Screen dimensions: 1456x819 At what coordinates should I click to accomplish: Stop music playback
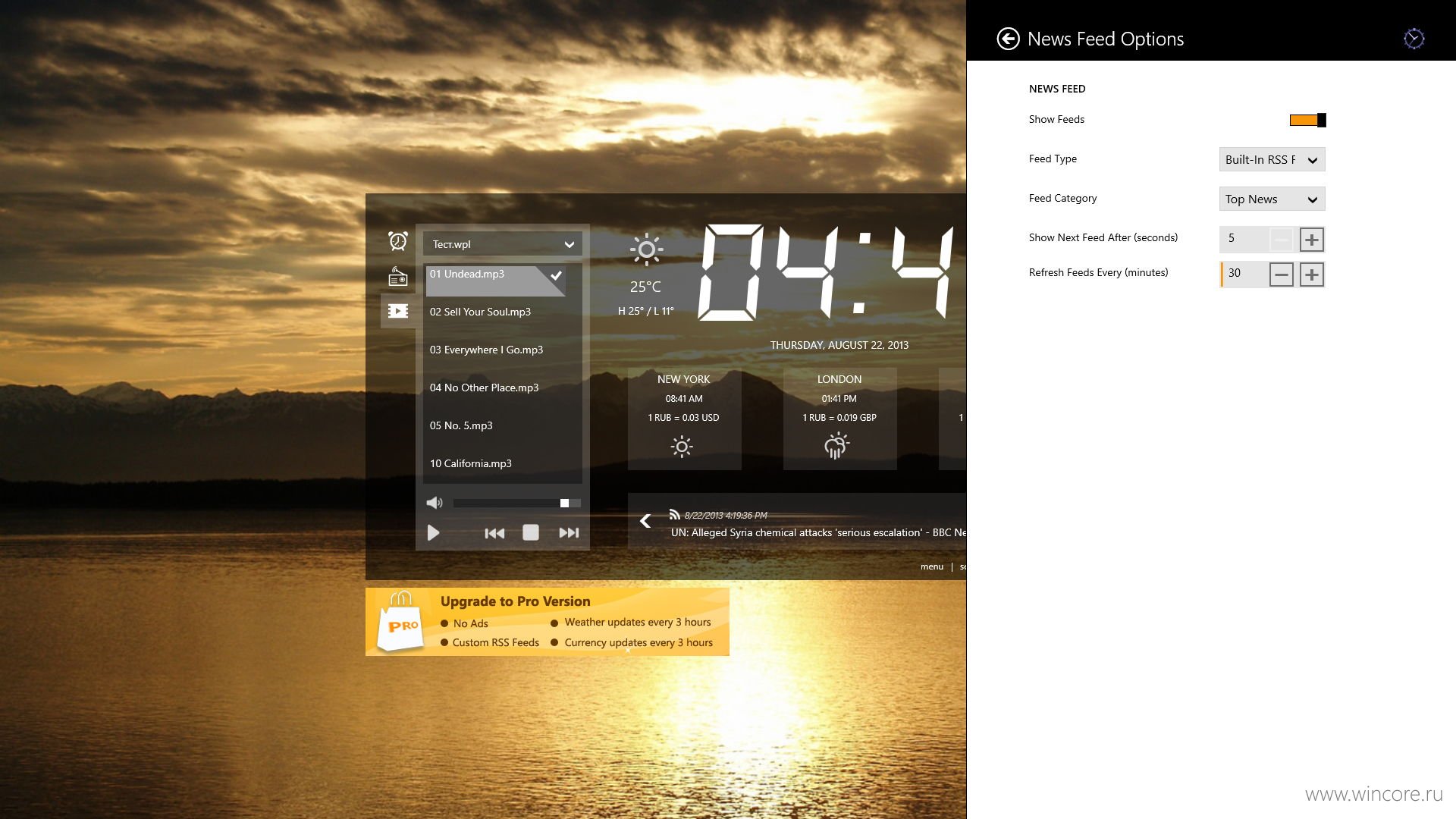pos(531,533)
